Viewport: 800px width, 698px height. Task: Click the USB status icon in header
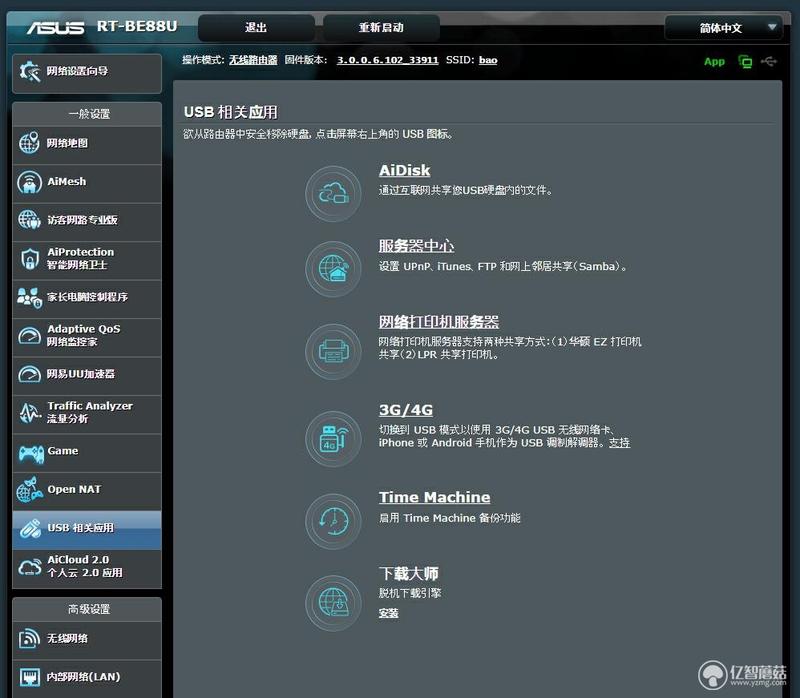pyautogui.click(x=768, y=61)
